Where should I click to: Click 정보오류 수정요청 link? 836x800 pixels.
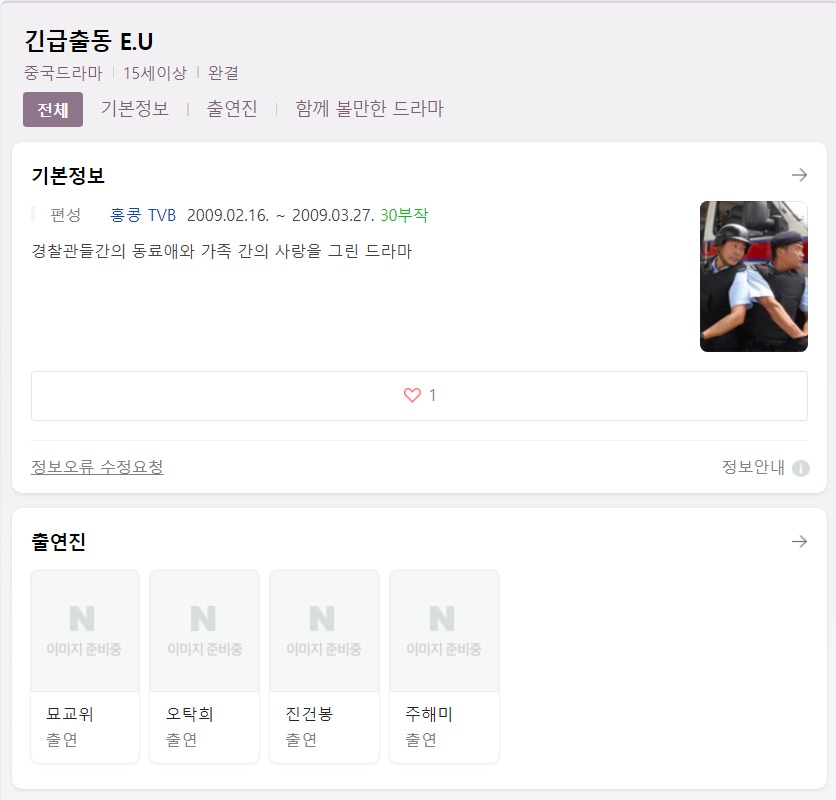point(97,467)
